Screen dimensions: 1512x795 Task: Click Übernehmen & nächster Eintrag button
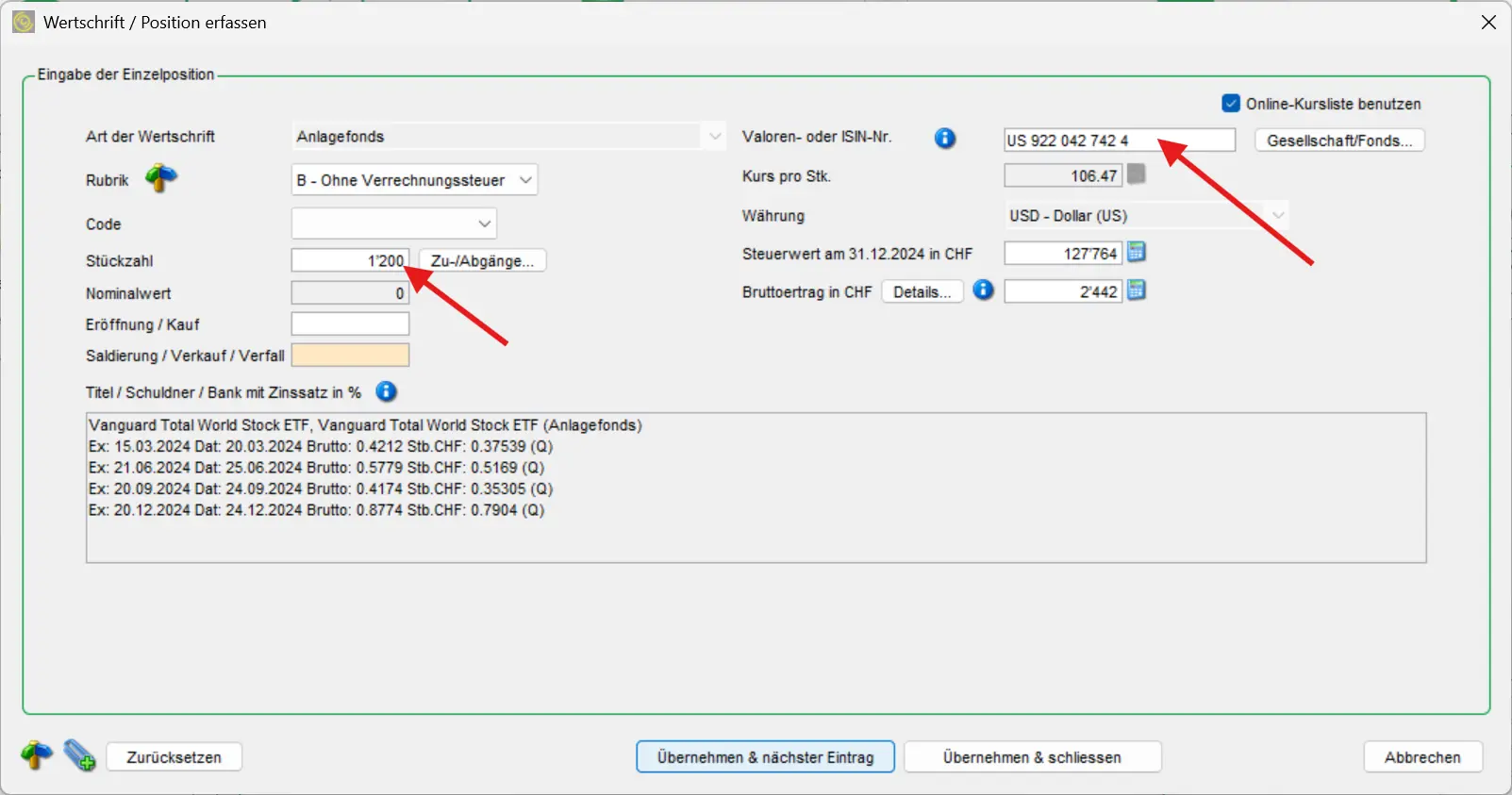click(765, 757)
